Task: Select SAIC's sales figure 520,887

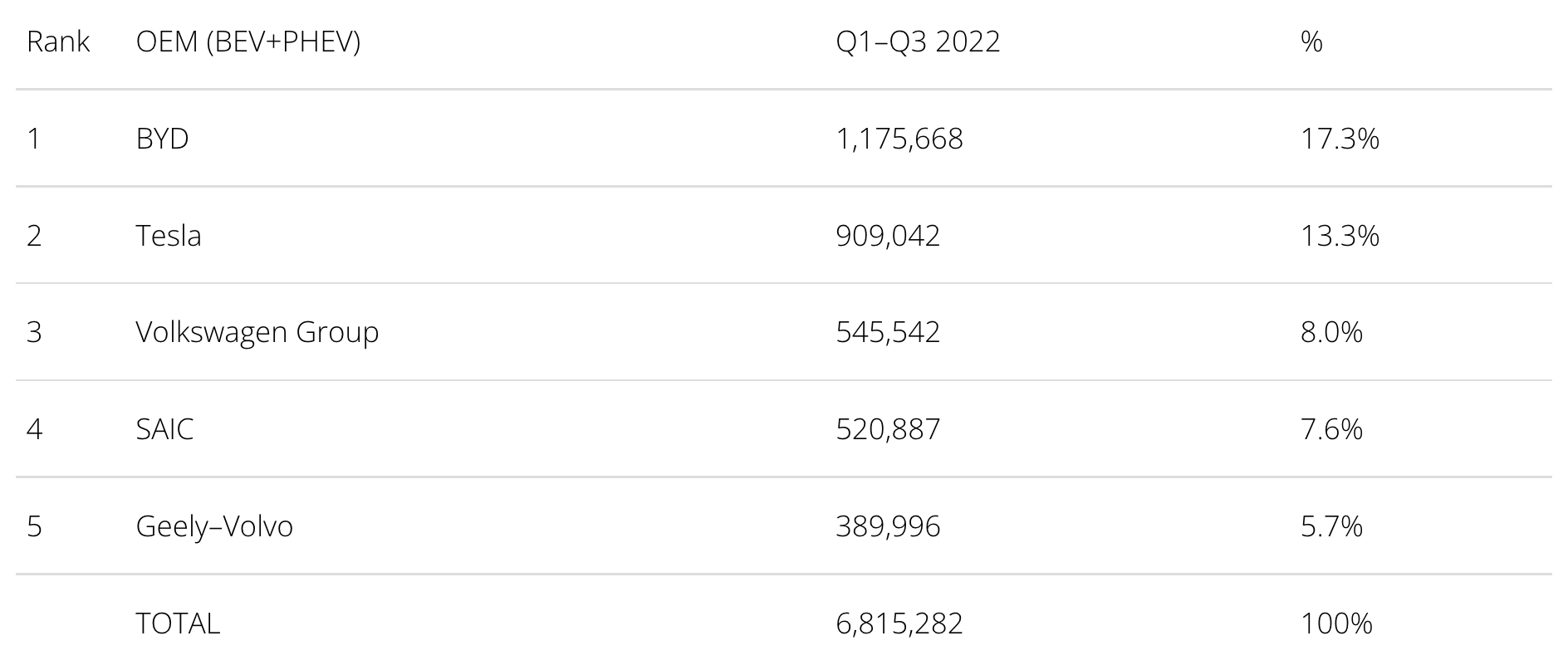Action: tap(888, 429)
